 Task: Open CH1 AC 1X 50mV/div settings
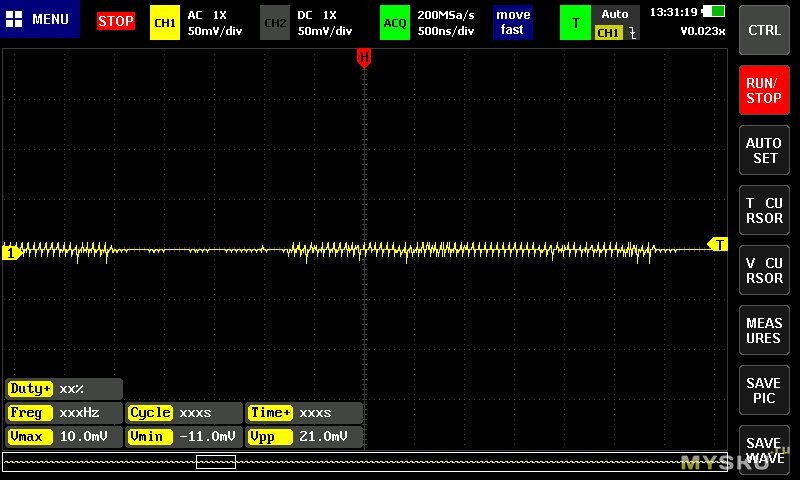[x=214, y=23]
